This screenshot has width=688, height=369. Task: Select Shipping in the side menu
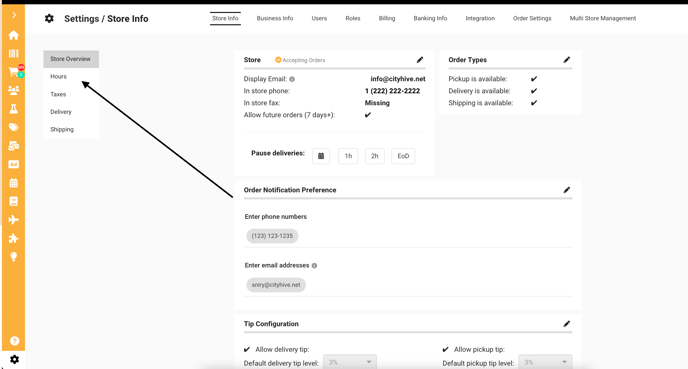tap(71, 129)
